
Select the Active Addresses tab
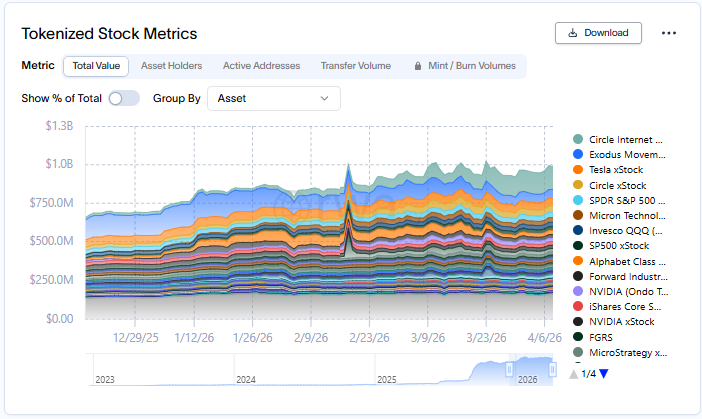point(261,66)
